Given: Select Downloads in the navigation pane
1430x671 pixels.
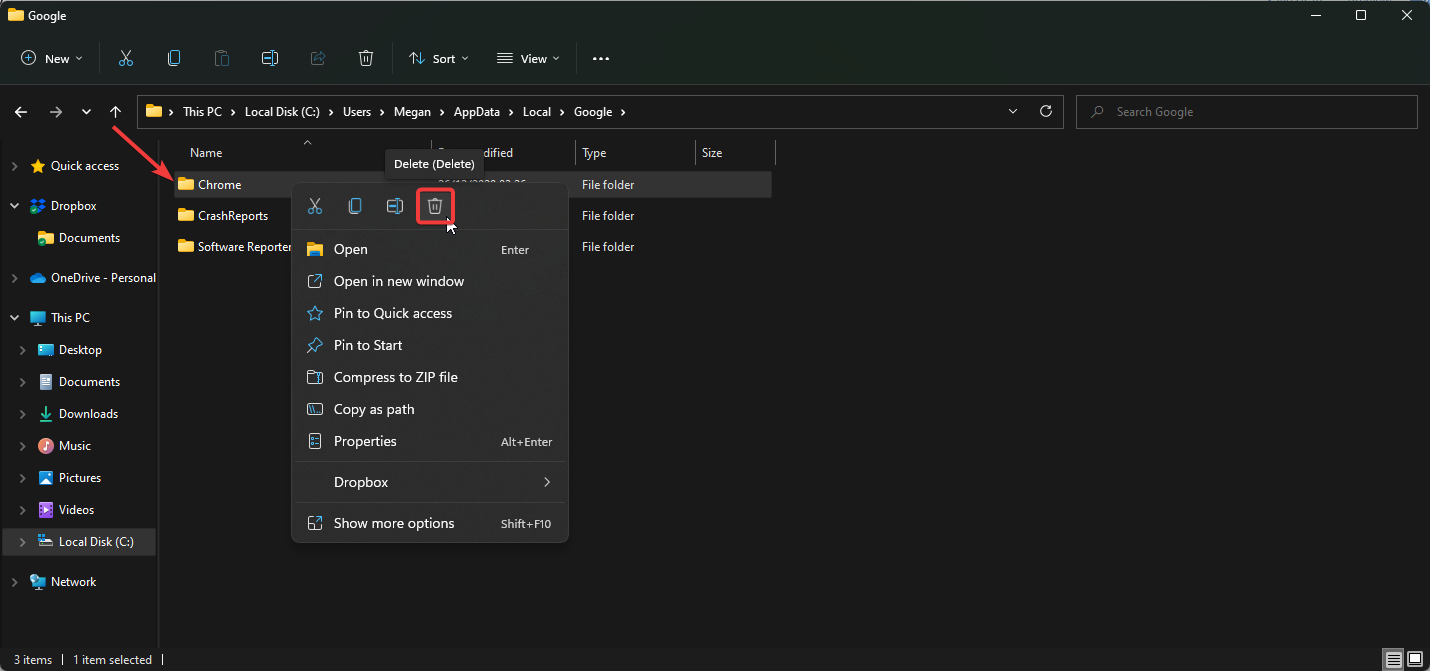Looking at the screenshot, I should 88,414.
